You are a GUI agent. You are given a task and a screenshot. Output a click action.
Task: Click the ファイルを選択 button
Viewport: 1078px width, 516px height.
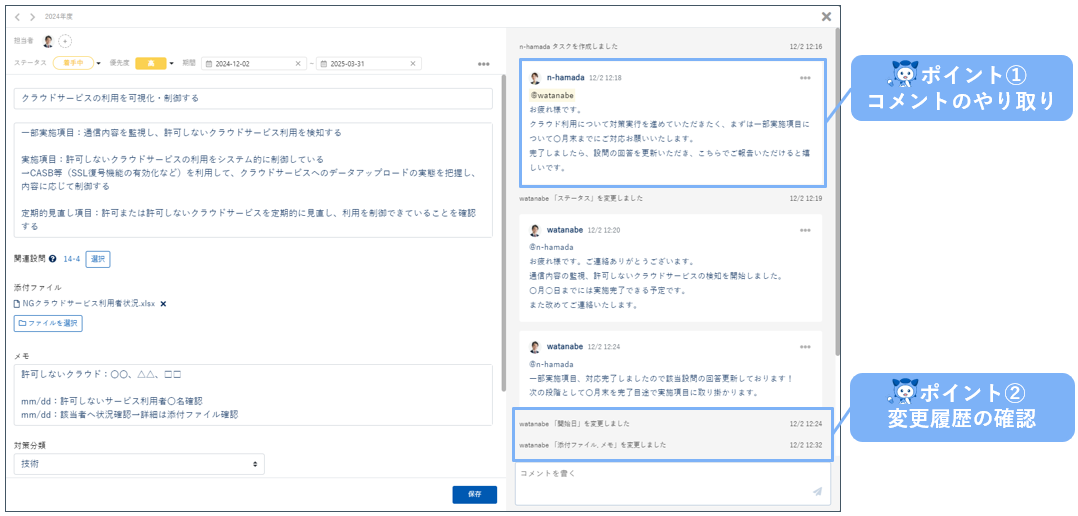[x=48, y=323]
